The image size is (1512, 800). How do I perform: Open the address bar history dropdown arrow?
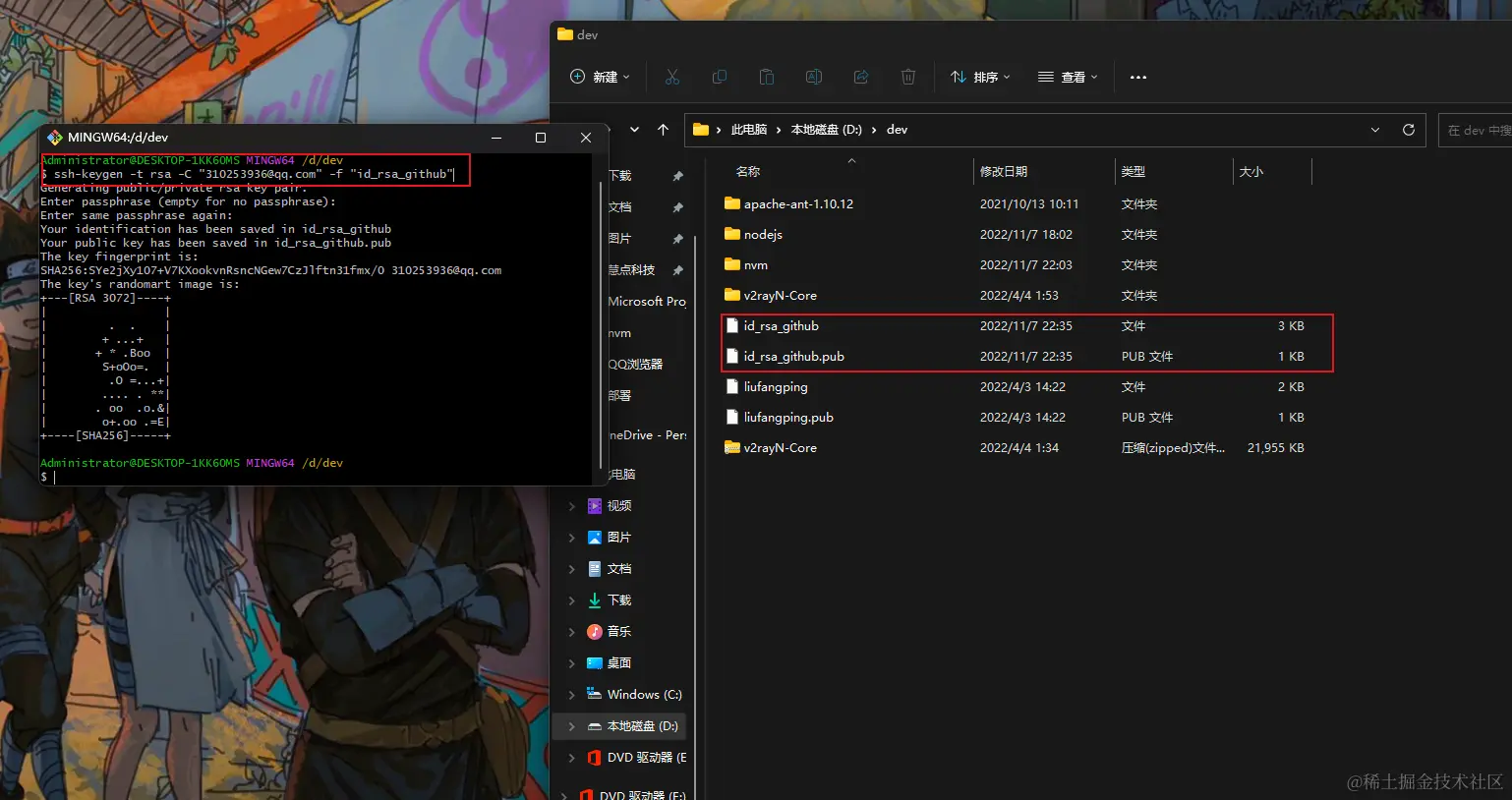click(x=1375, y=130)
